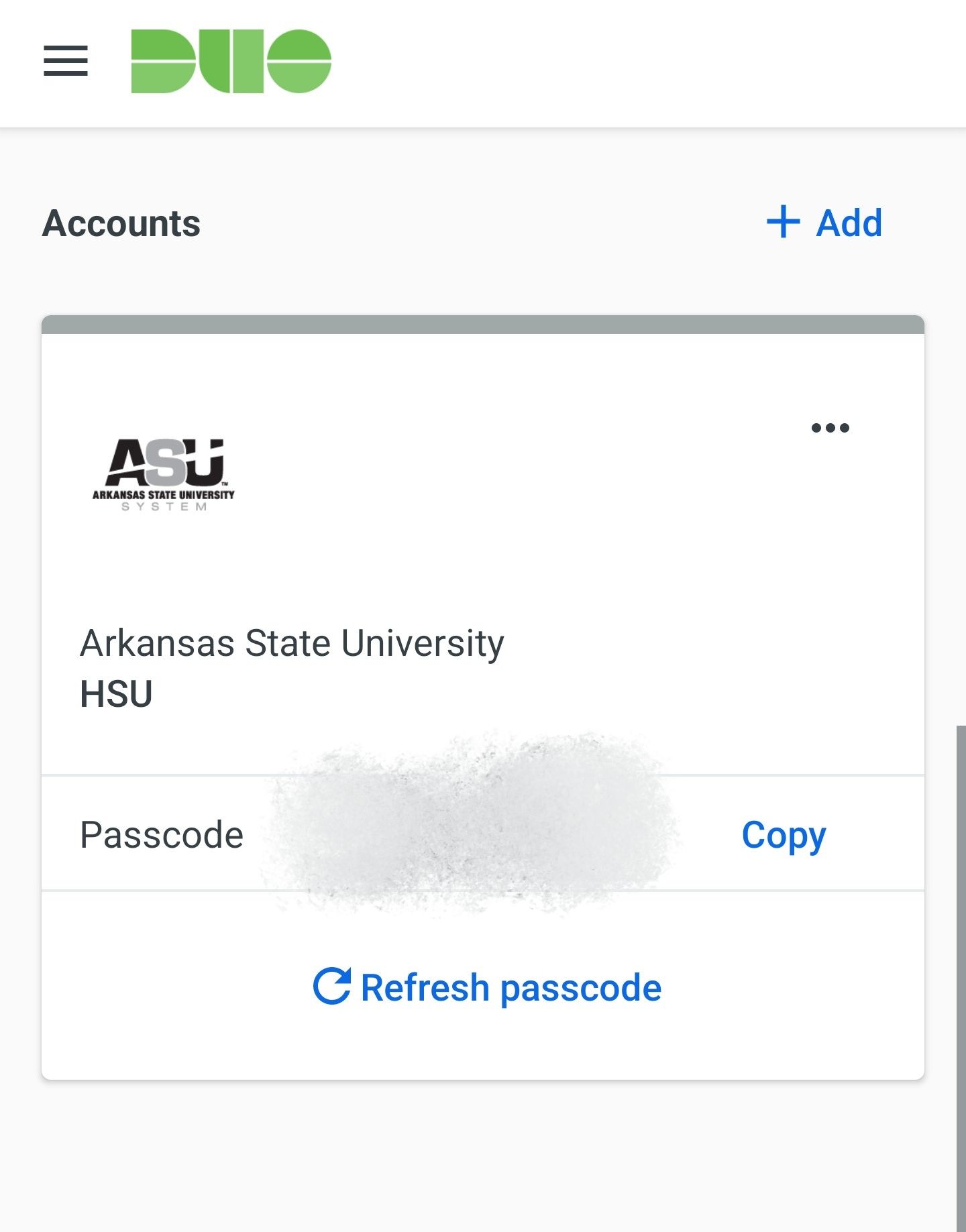
Task: Add a new account
Action: tap(824, 223)
